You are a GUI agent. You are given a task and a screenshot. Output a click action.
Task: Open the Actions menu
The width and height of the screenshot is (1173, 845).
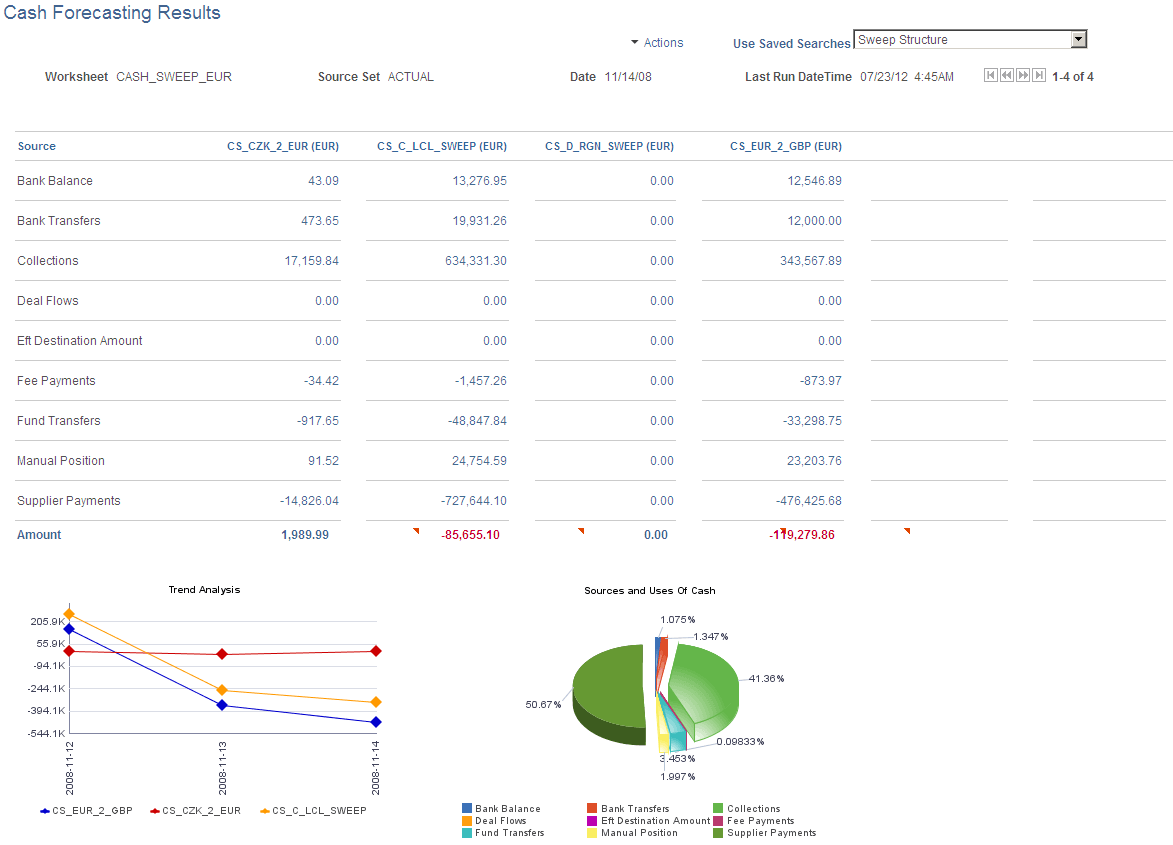point(663,43)
